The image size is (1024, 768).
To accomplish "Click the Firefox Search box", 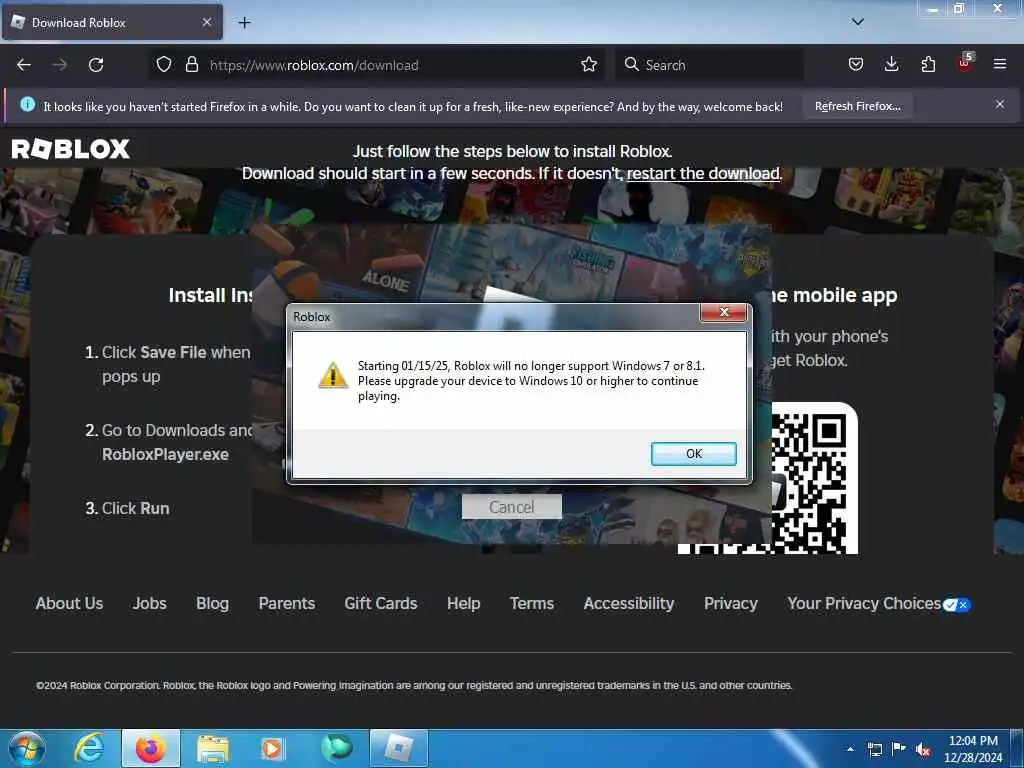I will click(709, 65).
